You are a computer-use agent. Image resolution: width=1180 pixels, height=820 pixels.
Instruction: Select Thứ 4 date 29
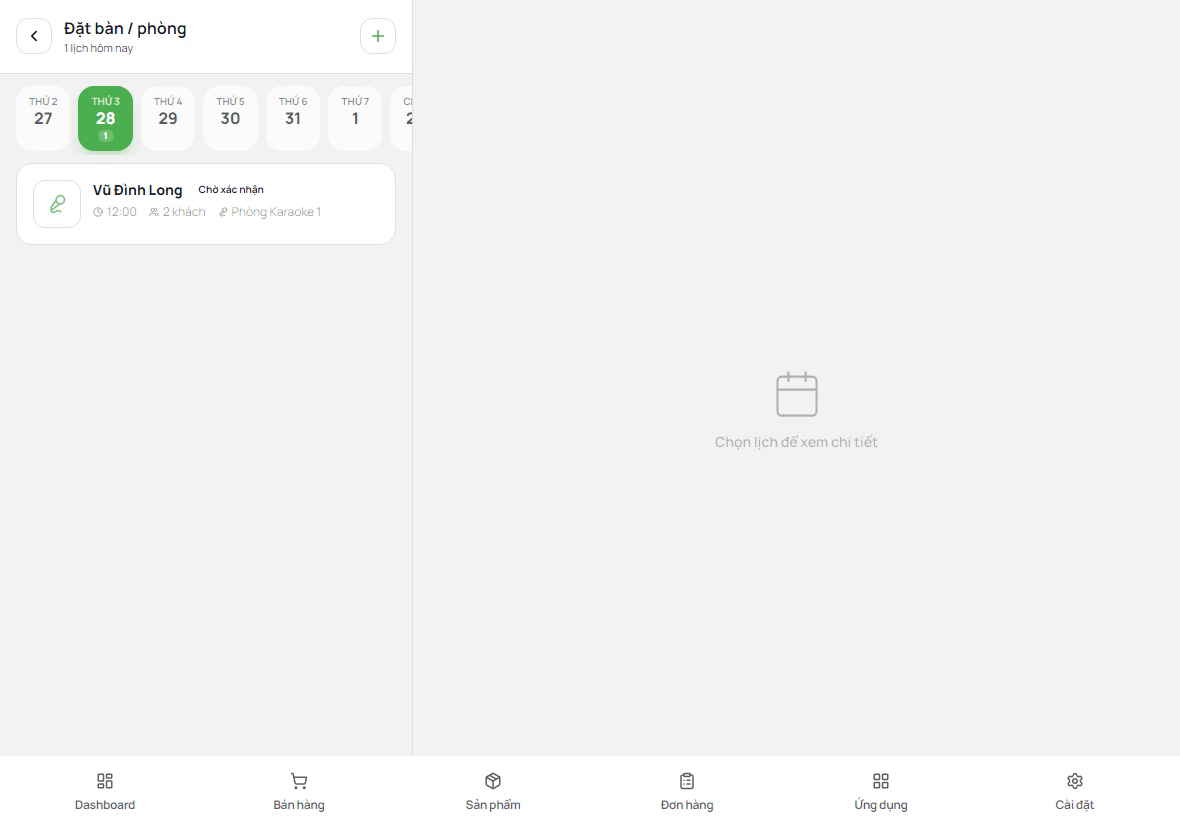(168, 119)
